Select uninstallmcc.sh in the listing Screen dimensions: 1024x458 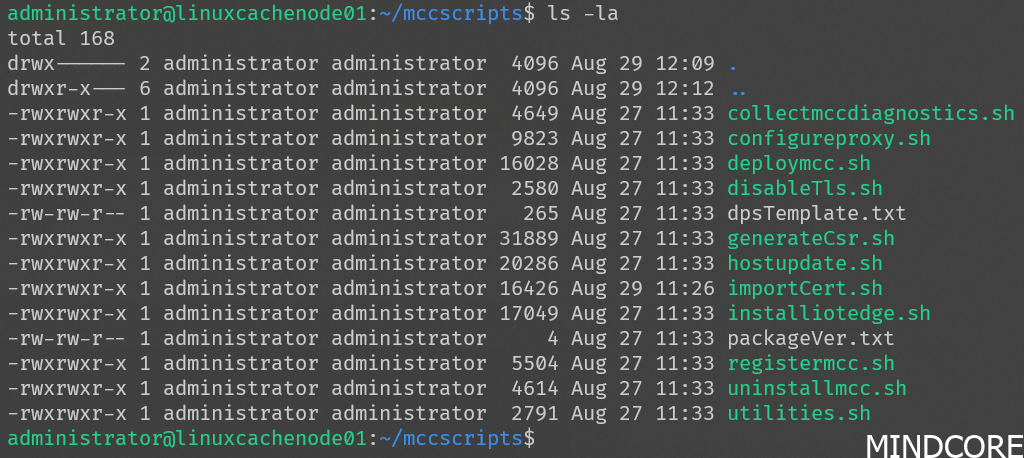817,388
